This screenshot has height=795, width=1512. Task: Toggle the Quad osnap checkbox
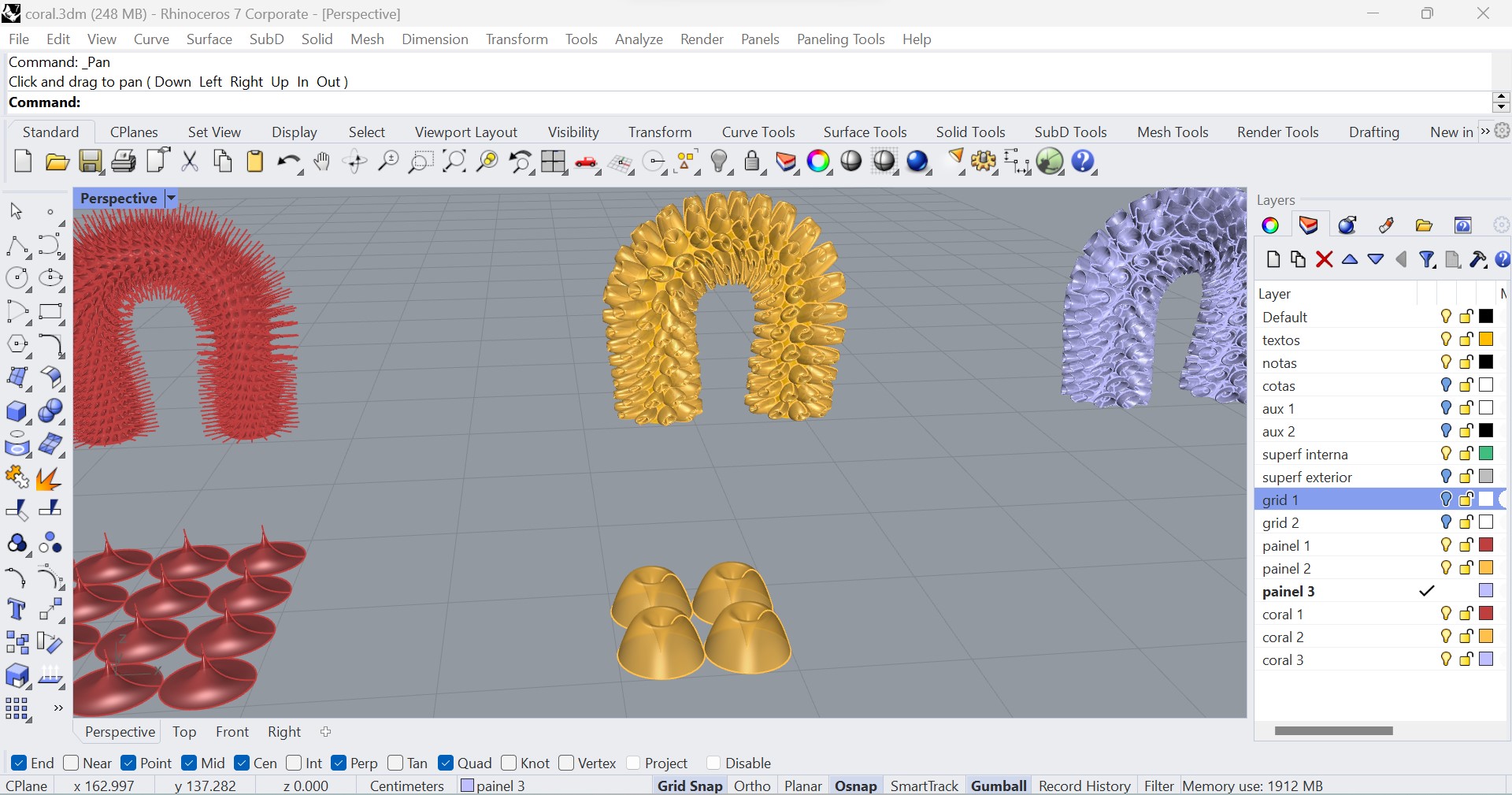446,763
